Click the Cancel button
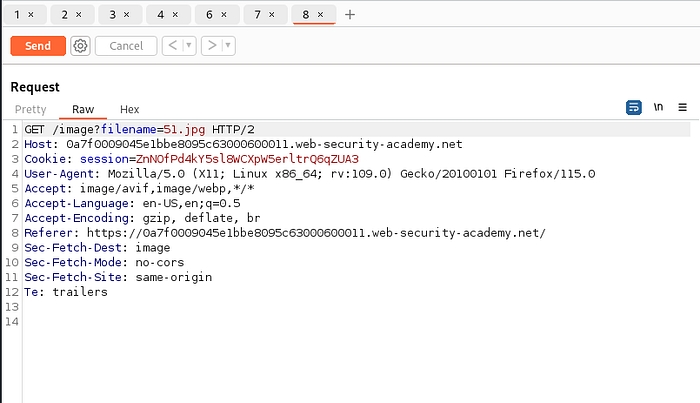This screenshot has width=700, height=403. [126, 46]
